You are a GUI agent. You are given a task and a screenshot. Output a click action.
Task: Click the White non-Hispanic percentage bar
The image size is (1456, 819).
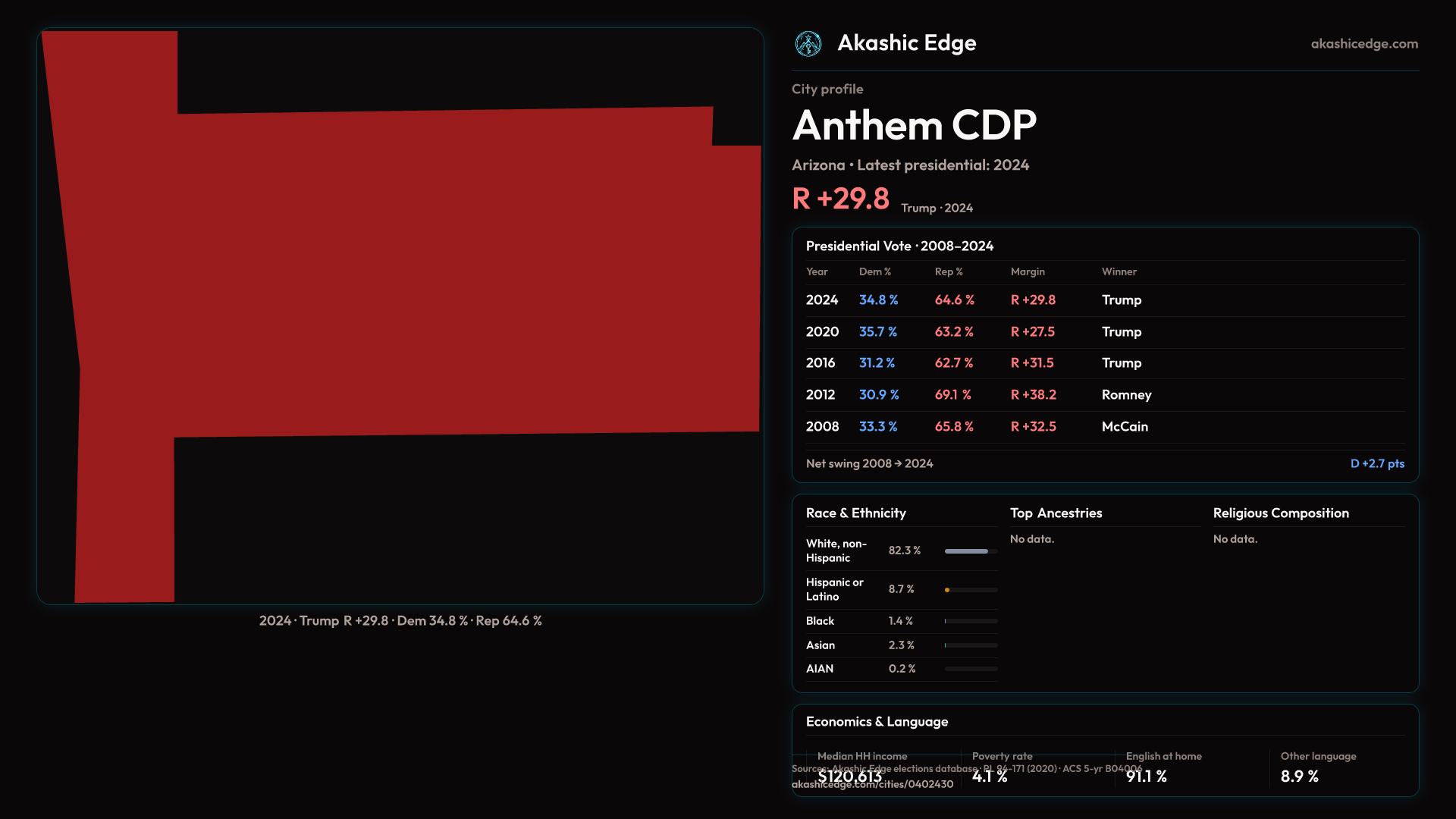pyautogui.click(x=966, y=551)
